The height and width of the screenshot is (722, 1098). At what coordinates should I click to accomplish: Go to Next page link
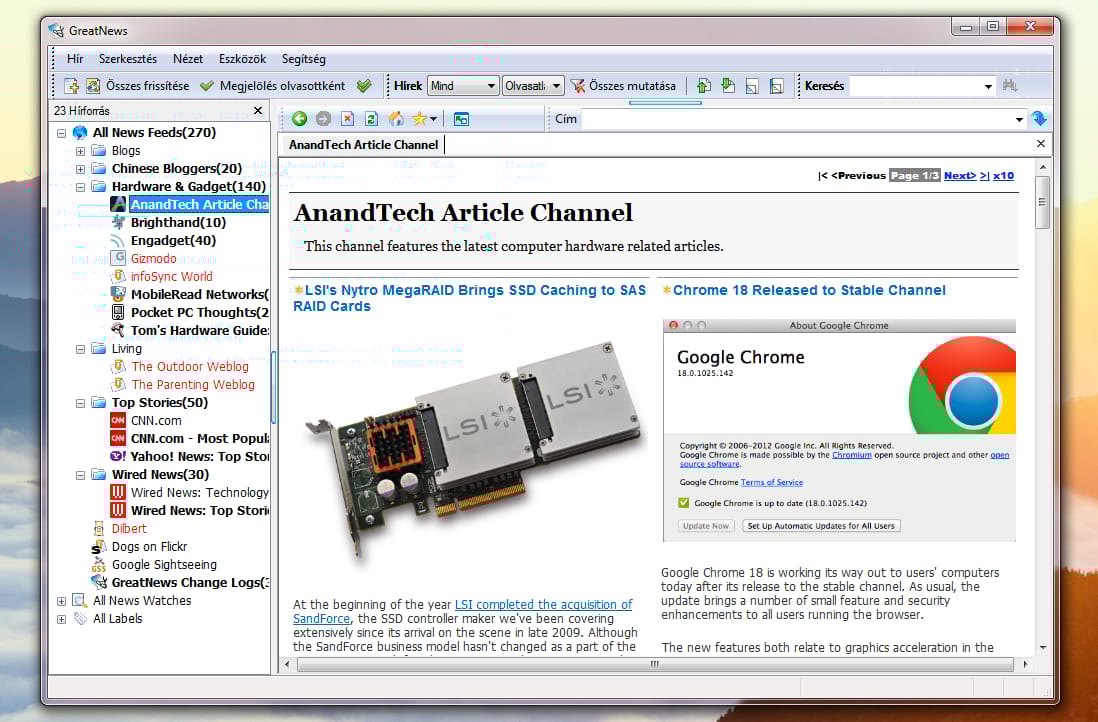pyautogui.click(x=960, y=176)
